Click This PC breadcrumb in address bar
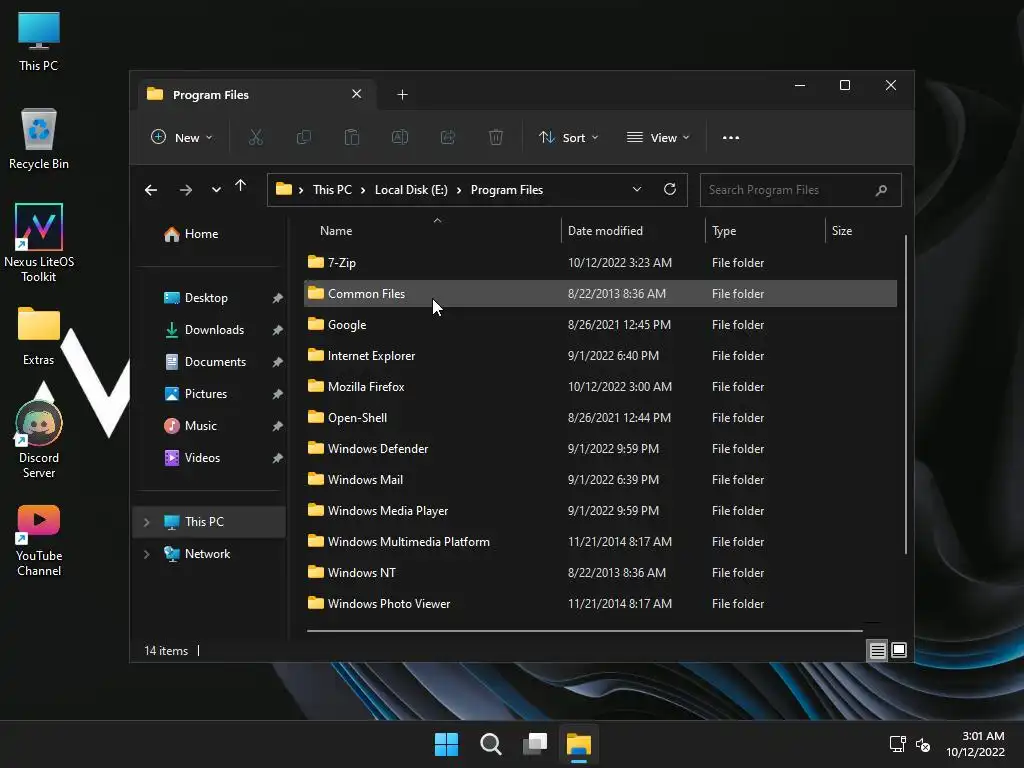The image size is (1024, 768). pyautogui.click(x=332, y=190)
